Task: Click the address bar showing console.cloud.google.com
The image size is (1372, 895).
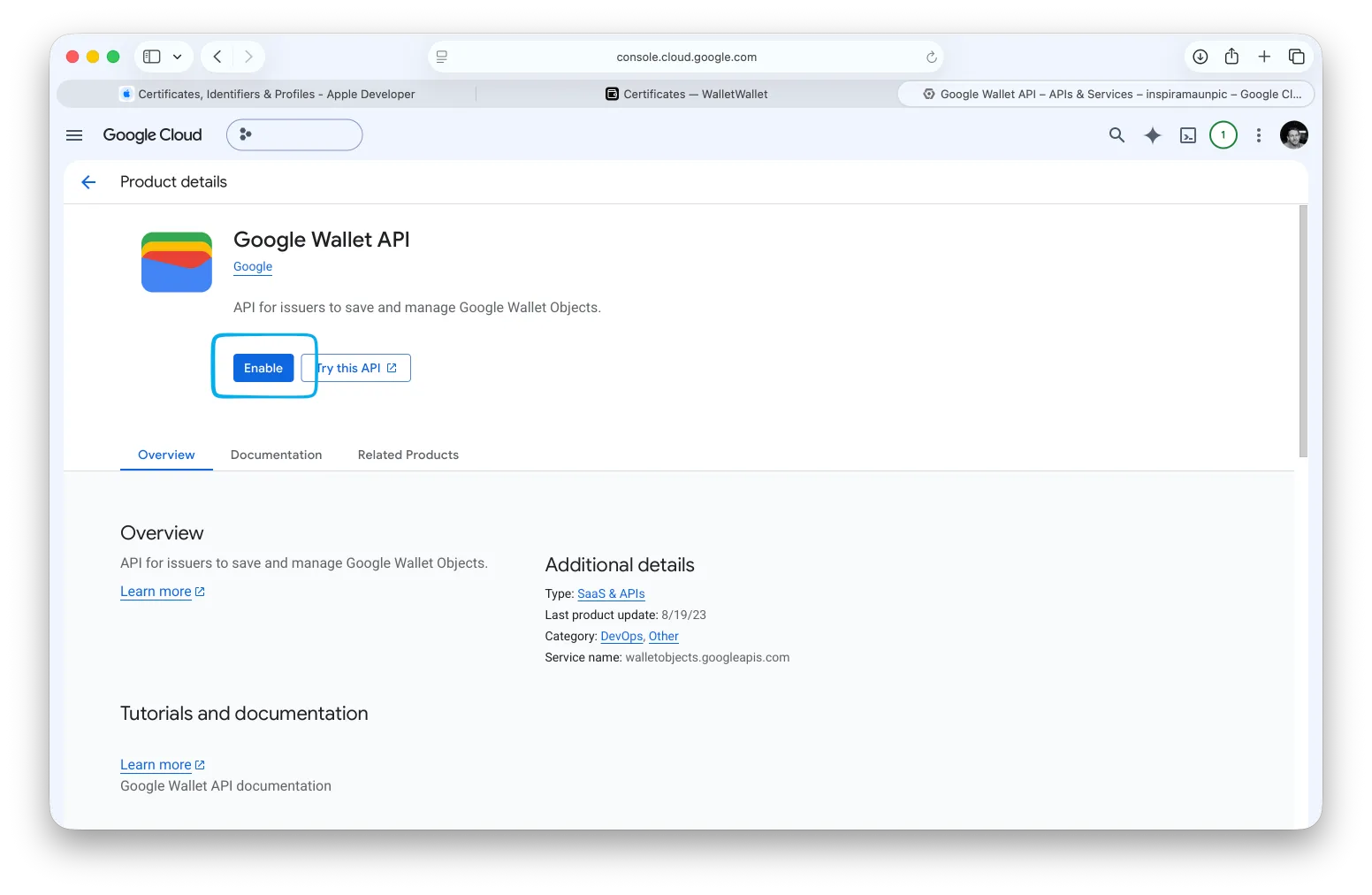Action: tap(686, 57)
